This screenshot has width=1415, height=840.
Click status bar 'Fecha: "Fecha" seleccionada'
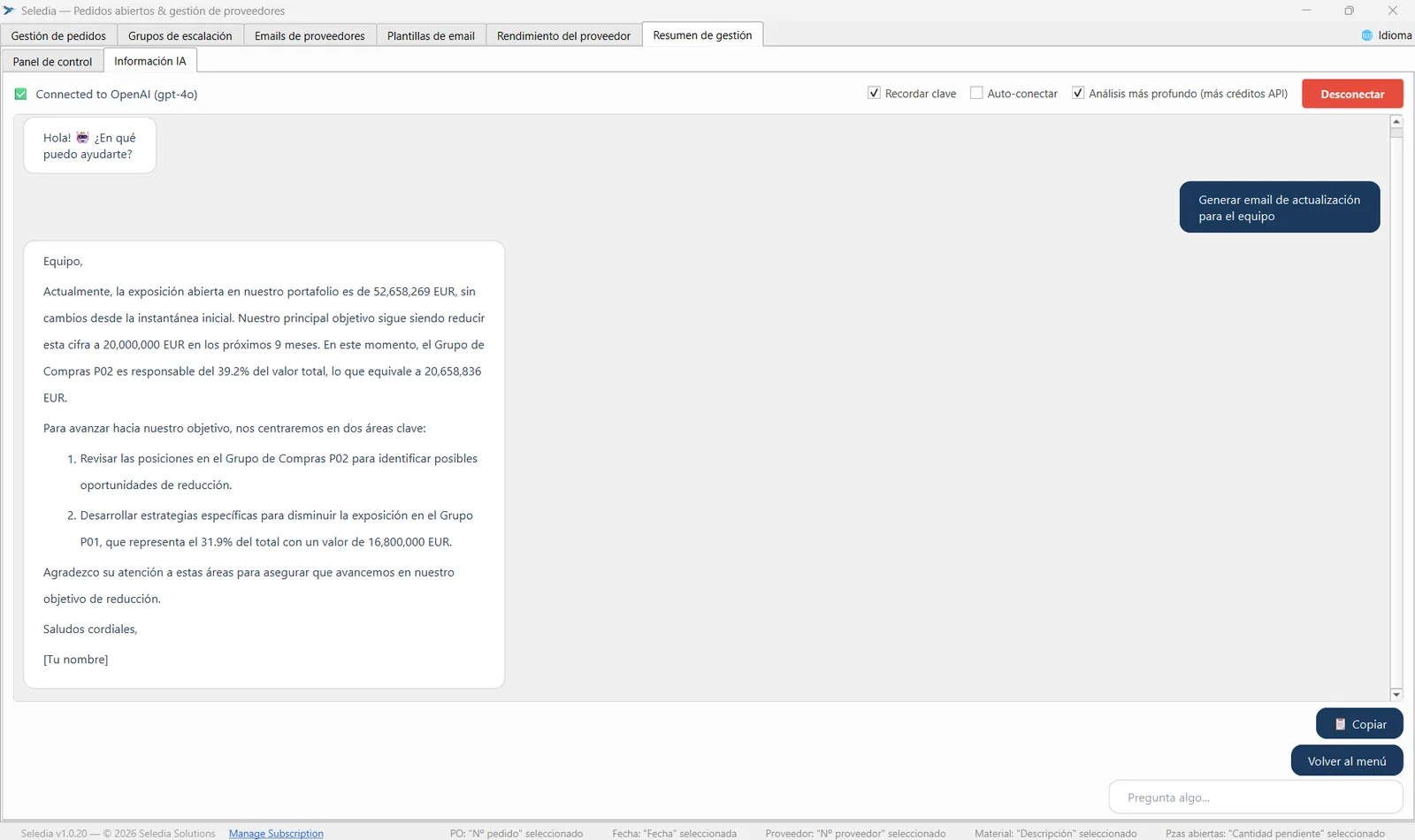pyautogui.click(x=674, y=834)
